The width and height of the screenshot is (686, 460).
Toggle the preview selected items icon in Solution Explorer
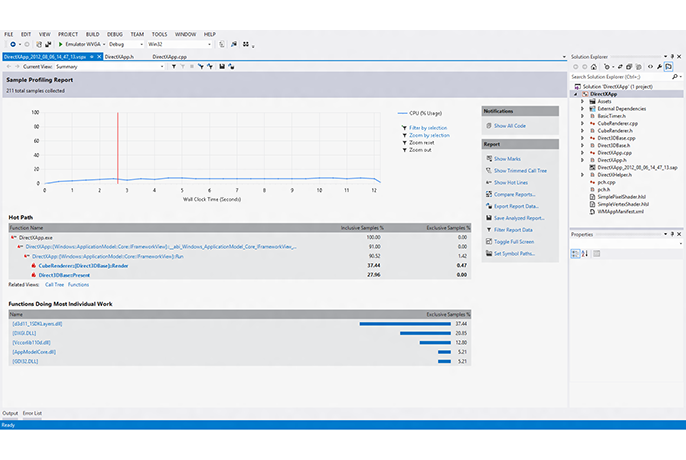[x=668, y=67]
